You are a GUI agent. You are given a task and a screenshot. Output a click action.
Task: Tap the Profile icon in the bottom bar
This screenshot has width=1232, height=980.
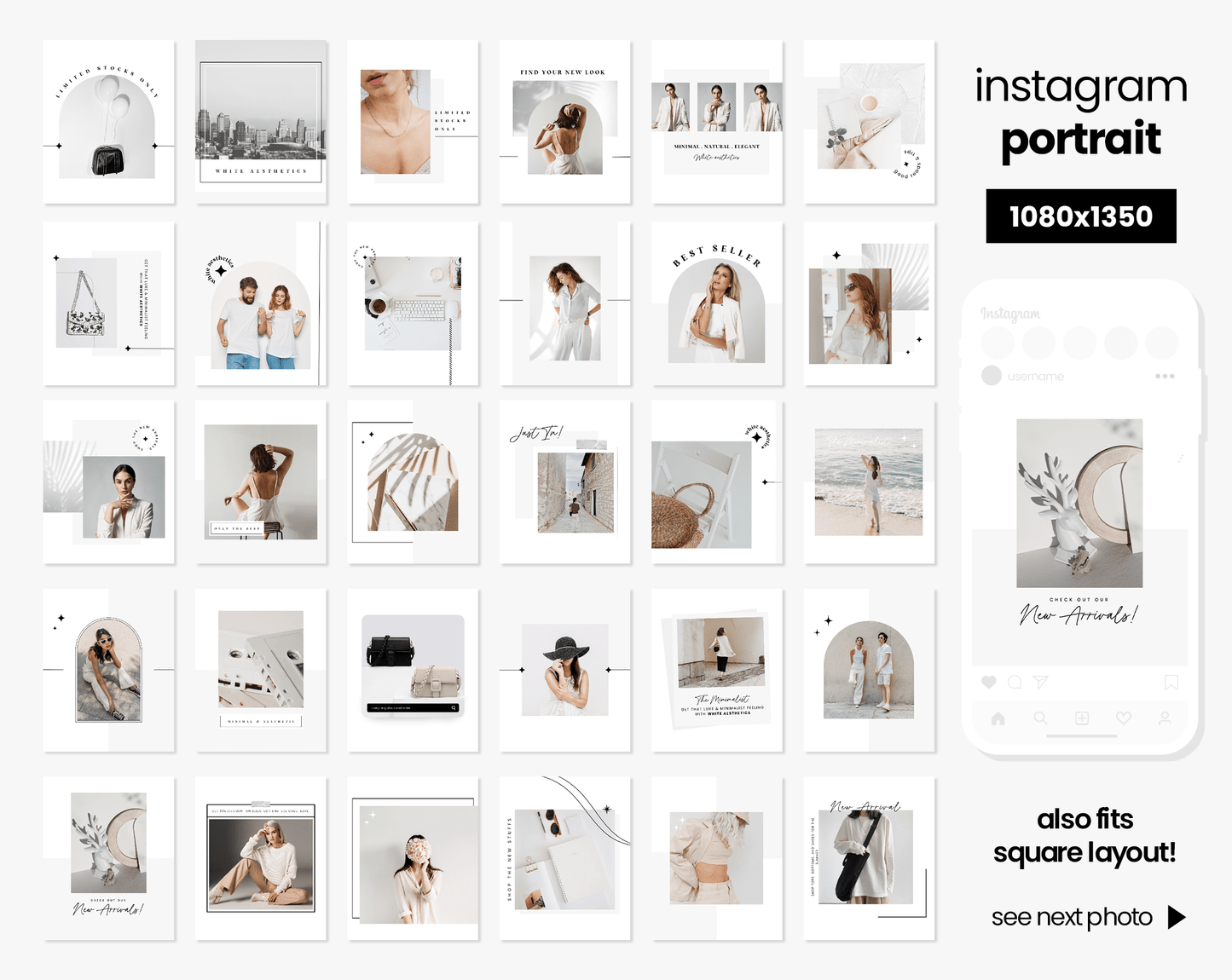point(1165,718)
